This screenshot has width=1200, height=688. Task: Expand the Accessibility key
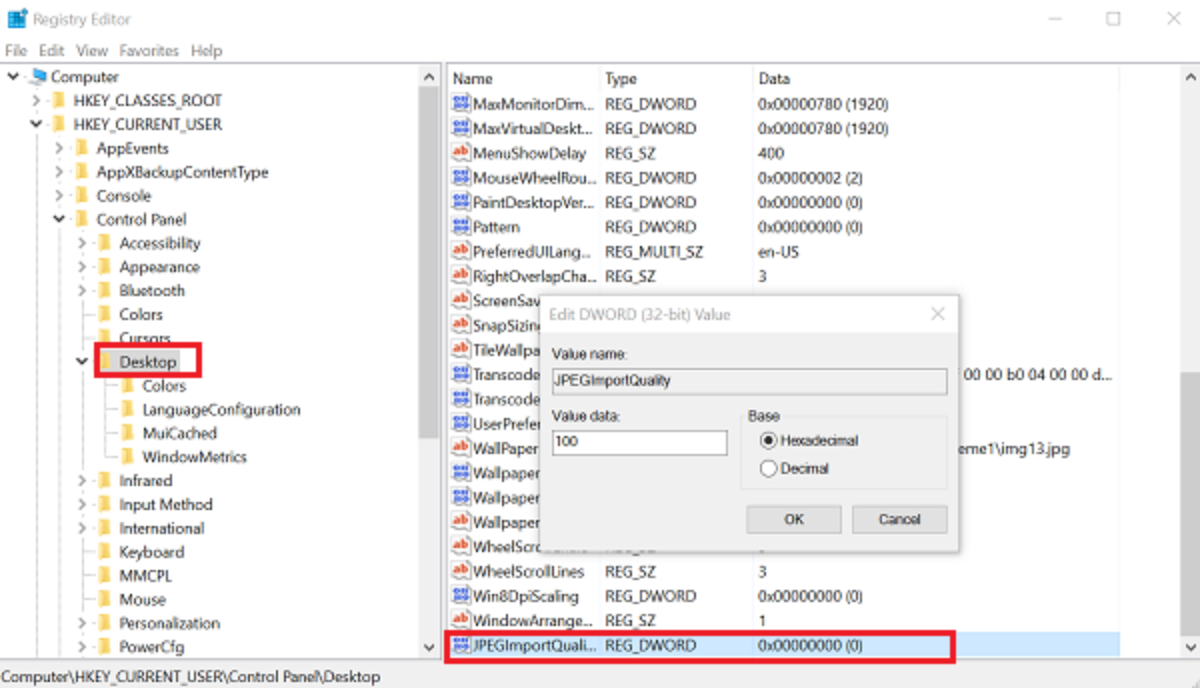(82, 243)
